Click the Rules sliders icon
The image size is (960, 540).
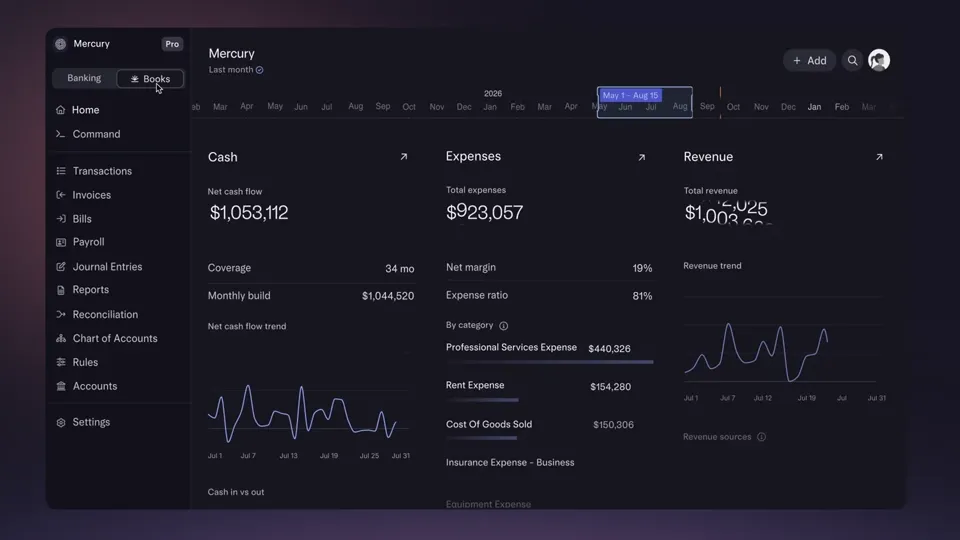61,362
